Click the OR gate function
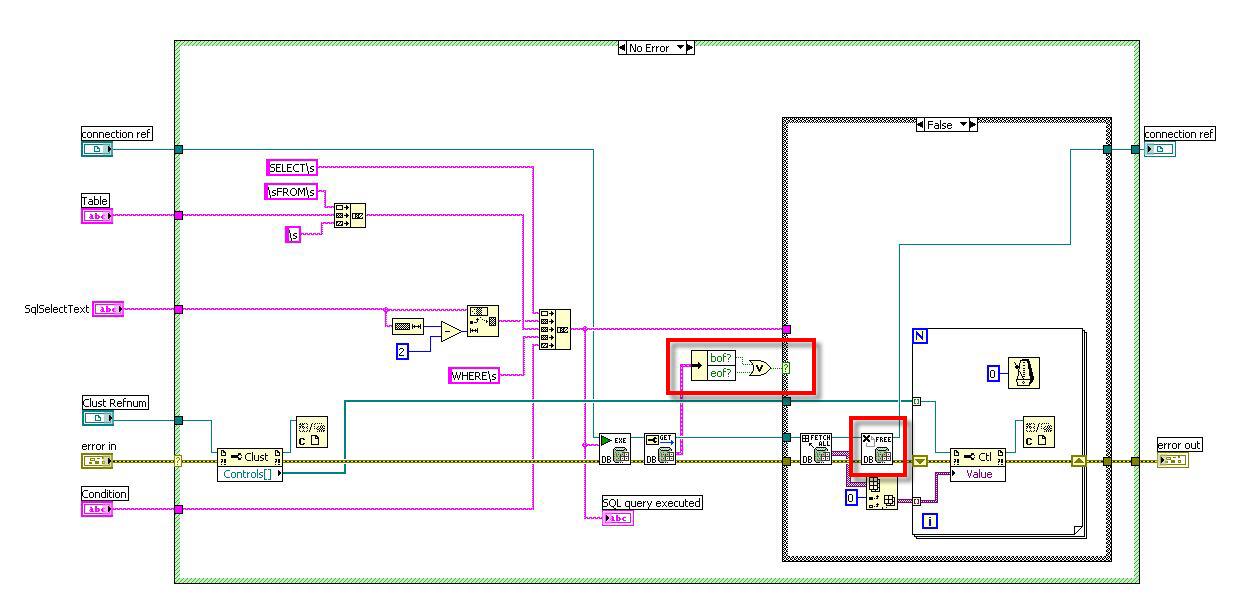 click(759, 368)
